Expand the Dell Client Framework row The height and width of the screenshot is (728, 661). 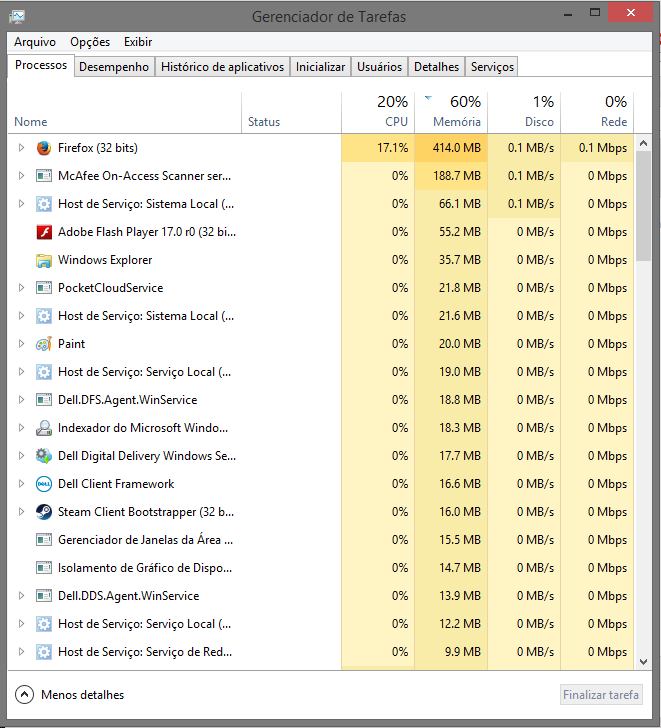coord(21,484)
